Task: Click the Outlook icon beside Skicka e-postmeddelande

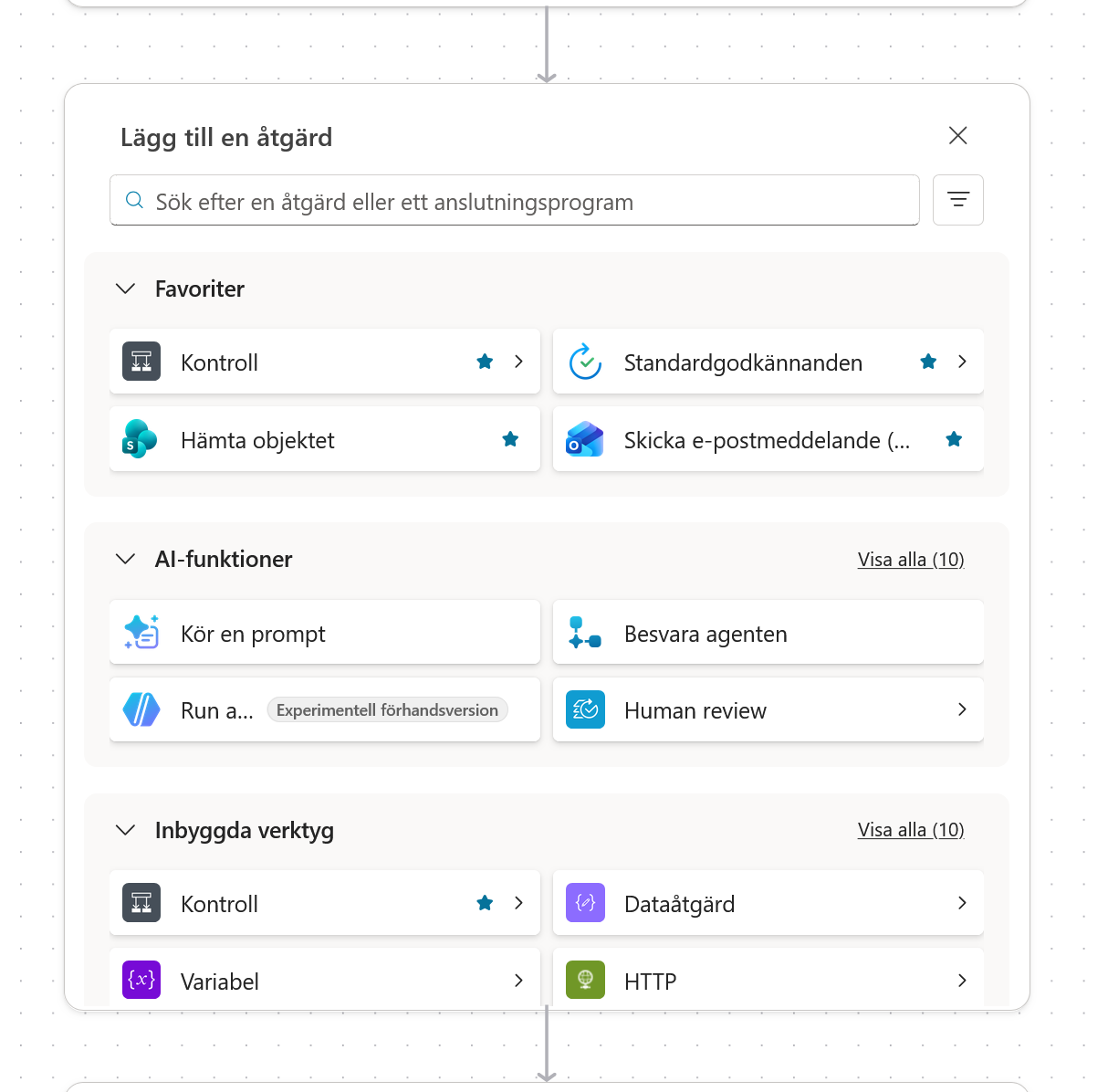Action: coord(585,439)
